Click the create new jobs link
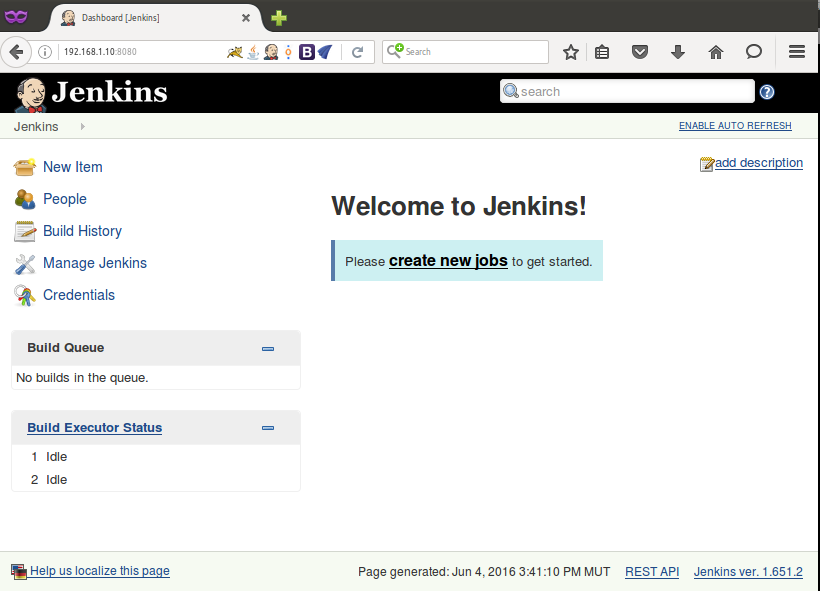820x591 pixels. pos(448,261)
